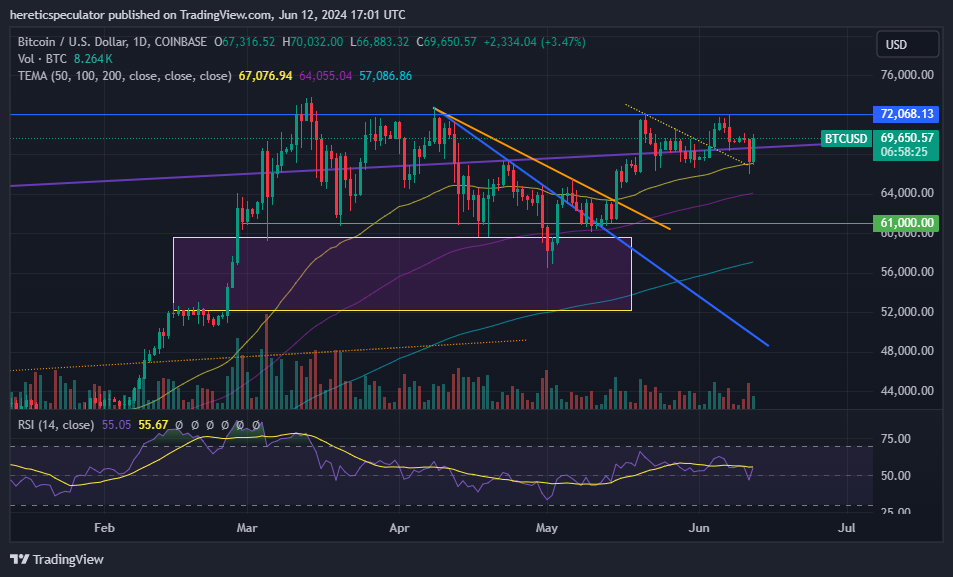The height and width of the screenshot is (577, 953).
Task: Click the Bitcoin / U.S. Dollar, 1D, COINBASE title
Action: 112,42
